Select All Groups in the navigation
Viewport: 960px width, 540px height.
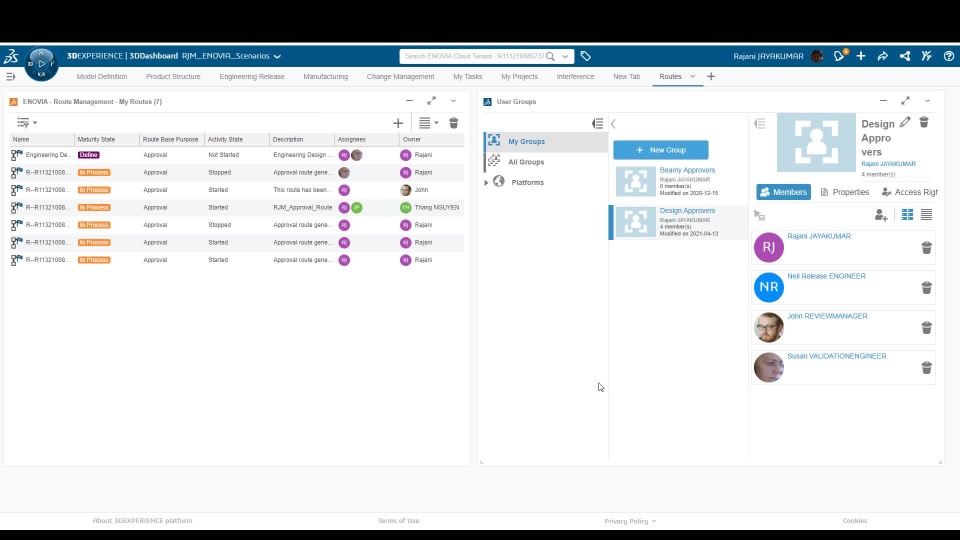546,162
